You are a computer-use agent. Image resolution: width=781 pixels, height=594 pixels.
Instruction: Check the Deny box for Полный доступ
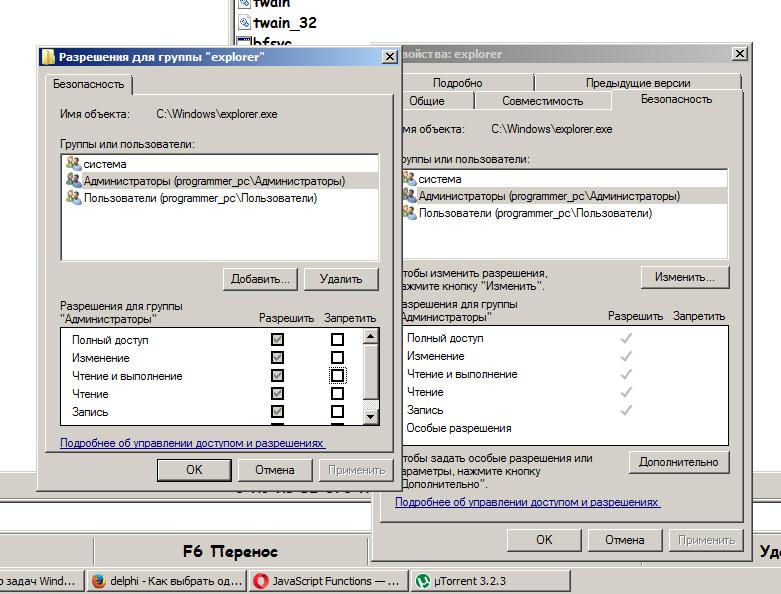coord(337,340)
